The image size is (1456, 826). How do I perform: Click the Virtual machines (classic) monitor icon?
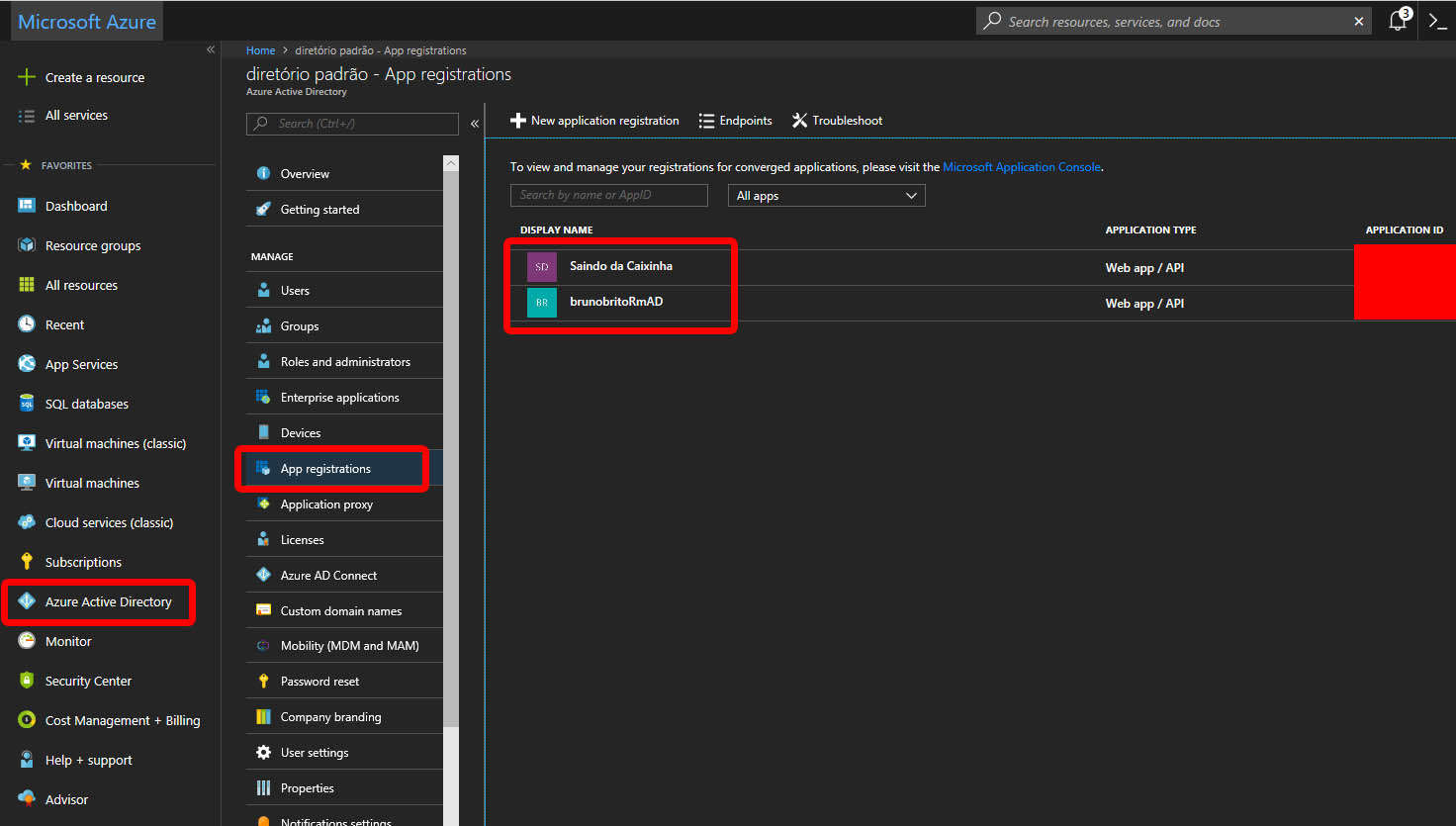coord(27,443)
